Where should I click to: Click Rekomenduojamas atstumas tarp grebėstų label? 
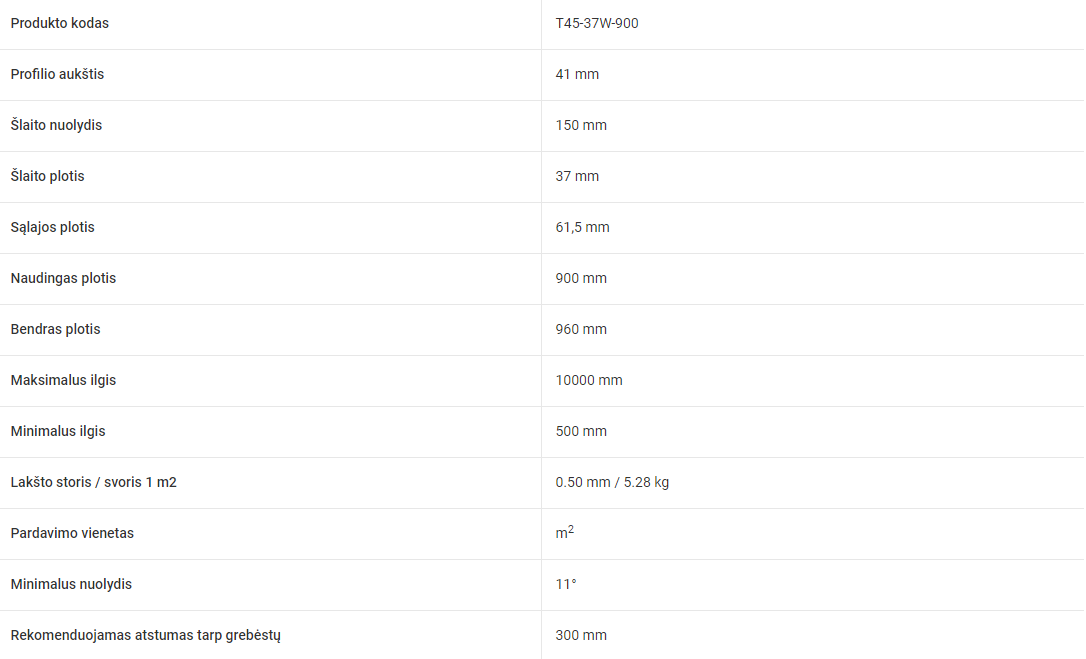coord(145,635)
